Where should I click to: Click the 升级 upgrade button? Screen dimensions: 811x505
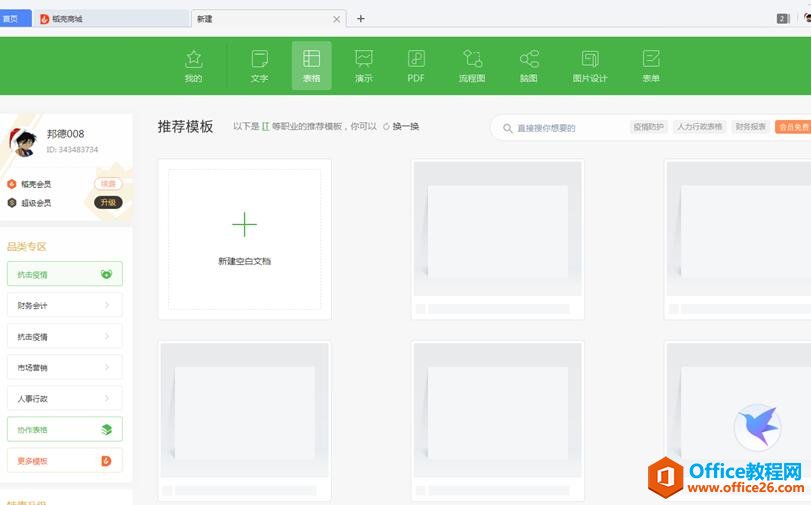click(x=108, y=202)
